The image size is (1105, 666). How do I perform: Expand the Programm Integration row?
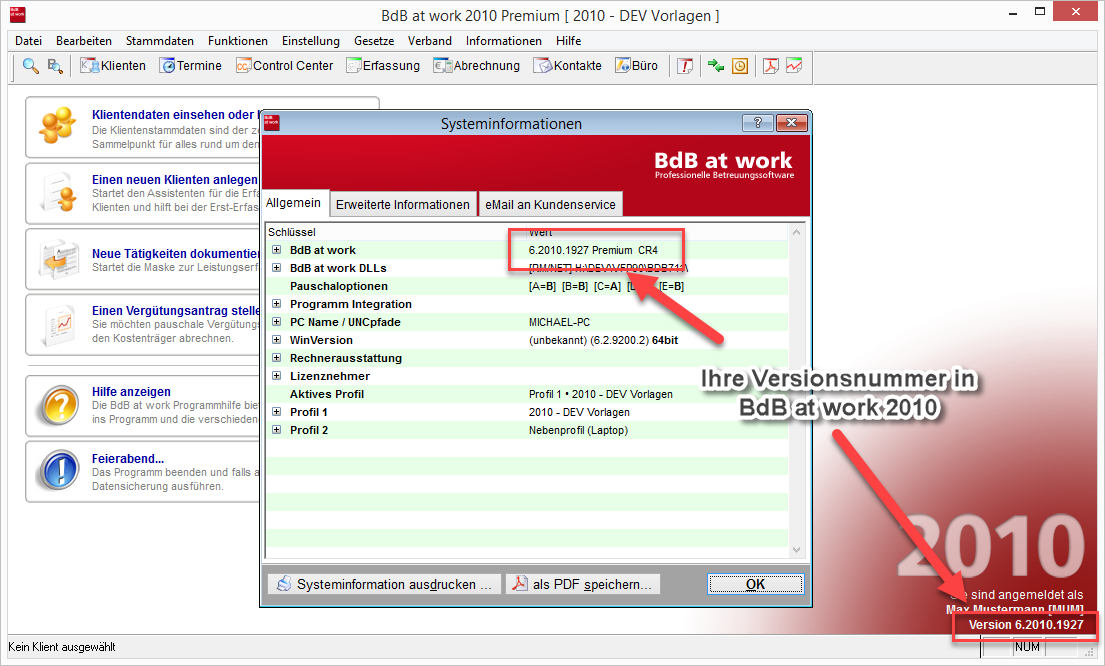tap(276, 304)
